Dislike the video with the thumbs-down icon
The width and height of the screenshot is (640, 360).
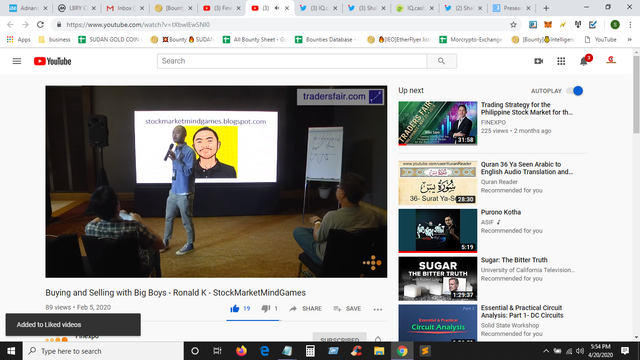(x=266, y=309)
